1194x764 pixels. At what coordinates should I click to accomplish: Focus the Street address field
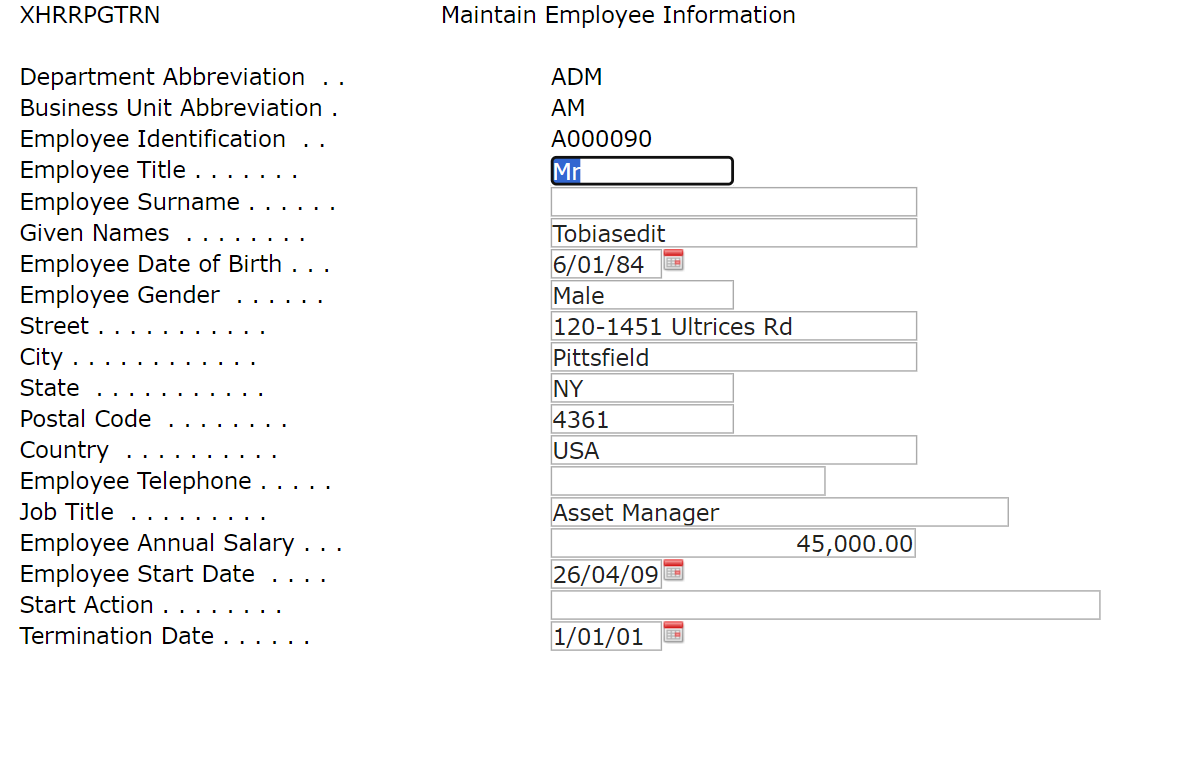733,326
